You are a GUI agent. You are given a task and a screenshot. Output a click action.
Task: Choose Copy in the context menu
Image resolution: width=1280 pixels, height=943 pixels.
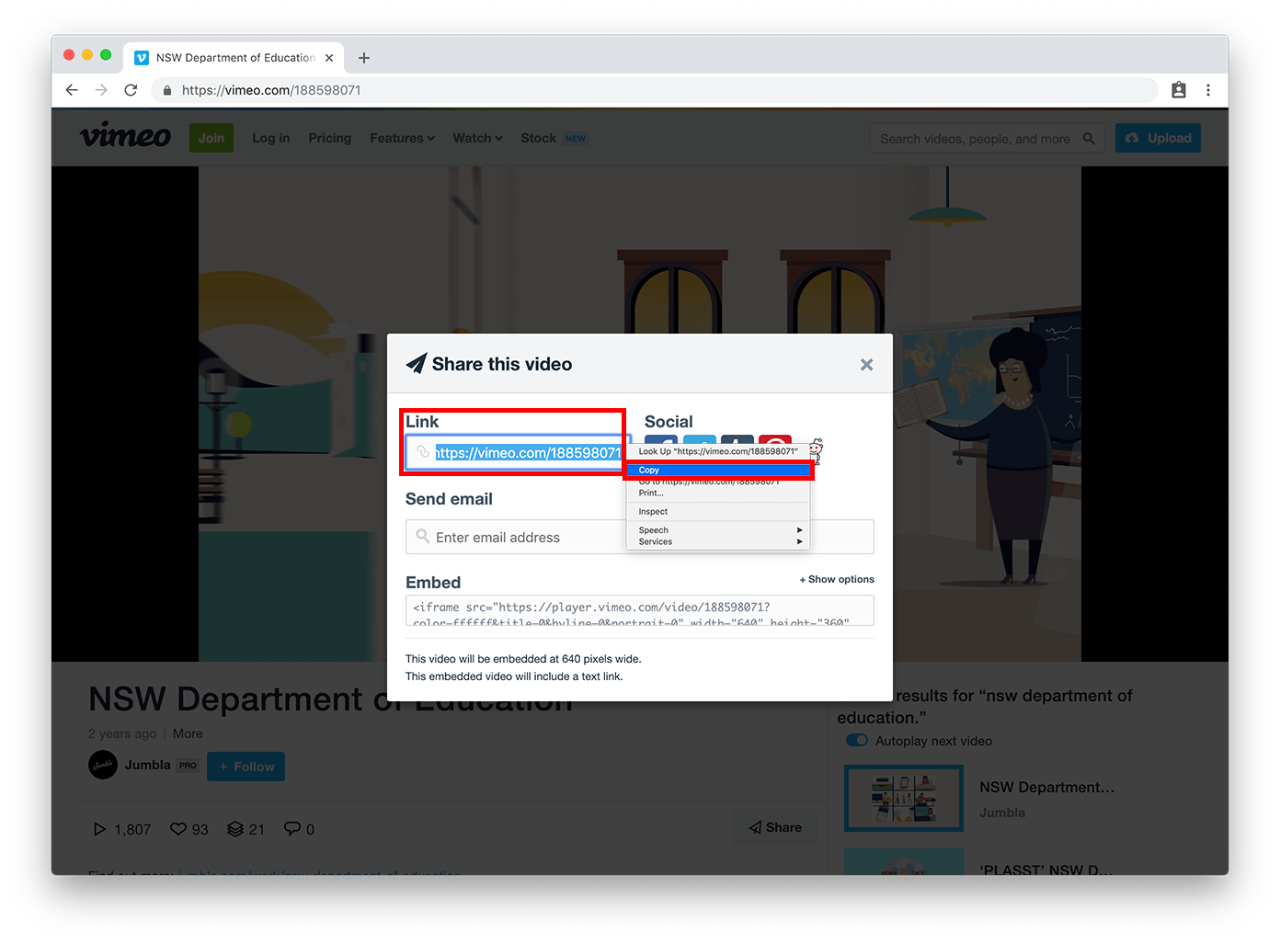[x=718, y=470]
